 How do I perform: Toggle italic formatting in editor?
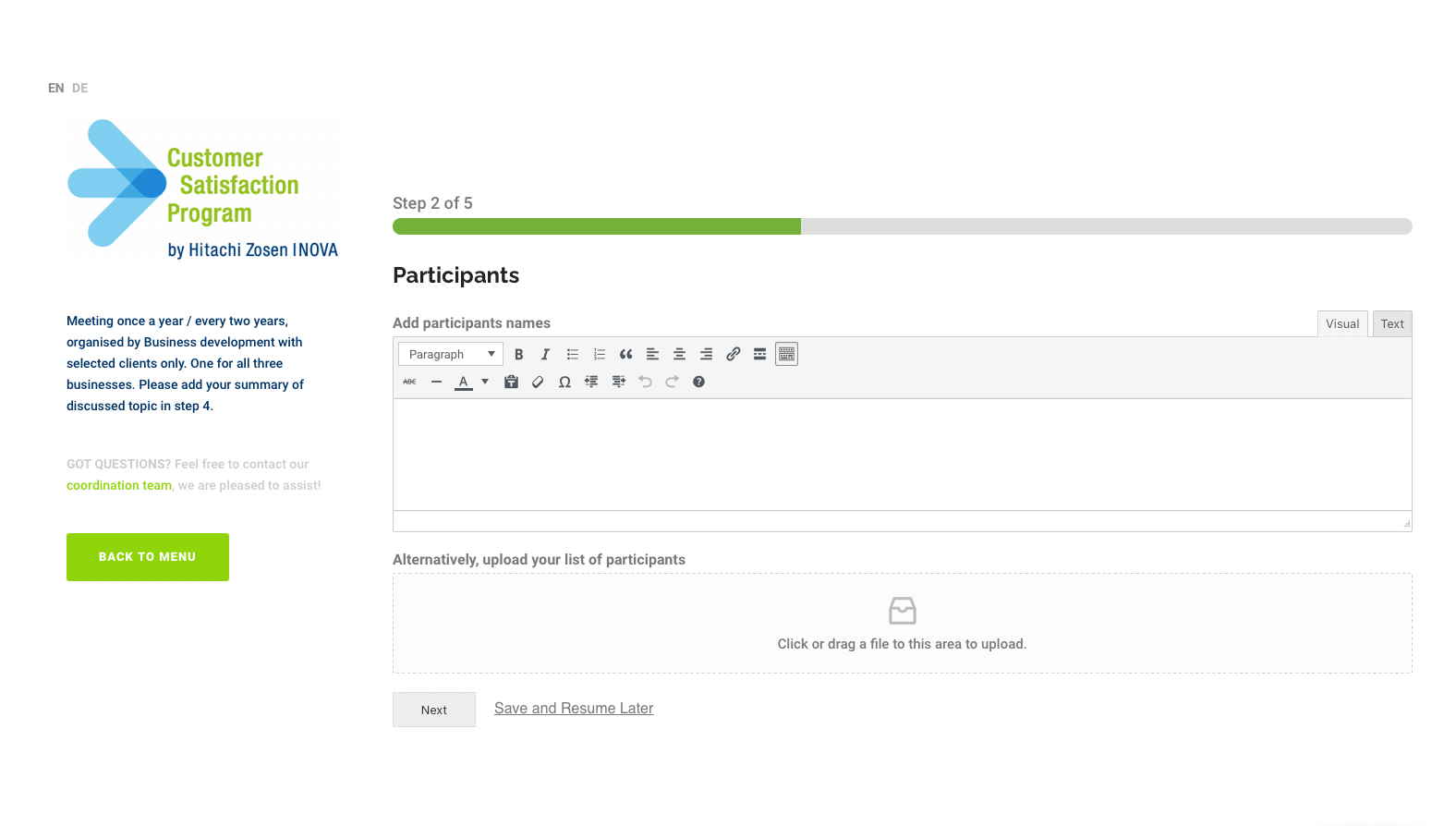coord(545,355)
